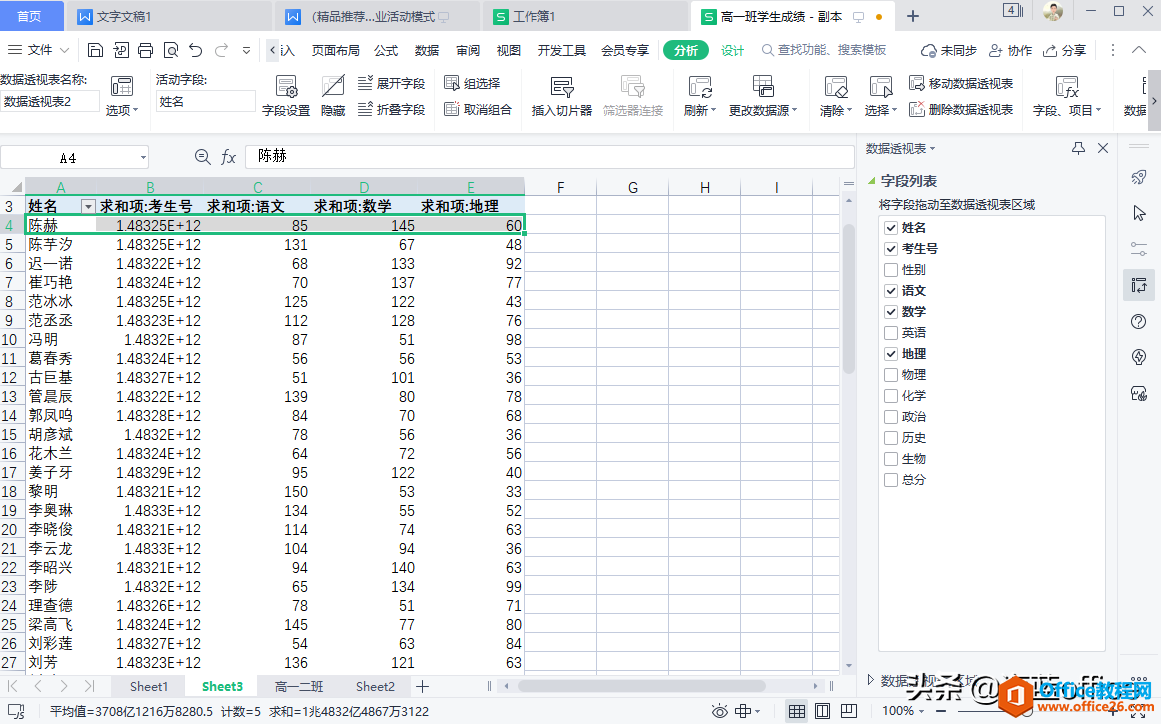Open the name box dropdown arrow
The width and height of the screenshot is (1161, 724).
click(143, 158)
